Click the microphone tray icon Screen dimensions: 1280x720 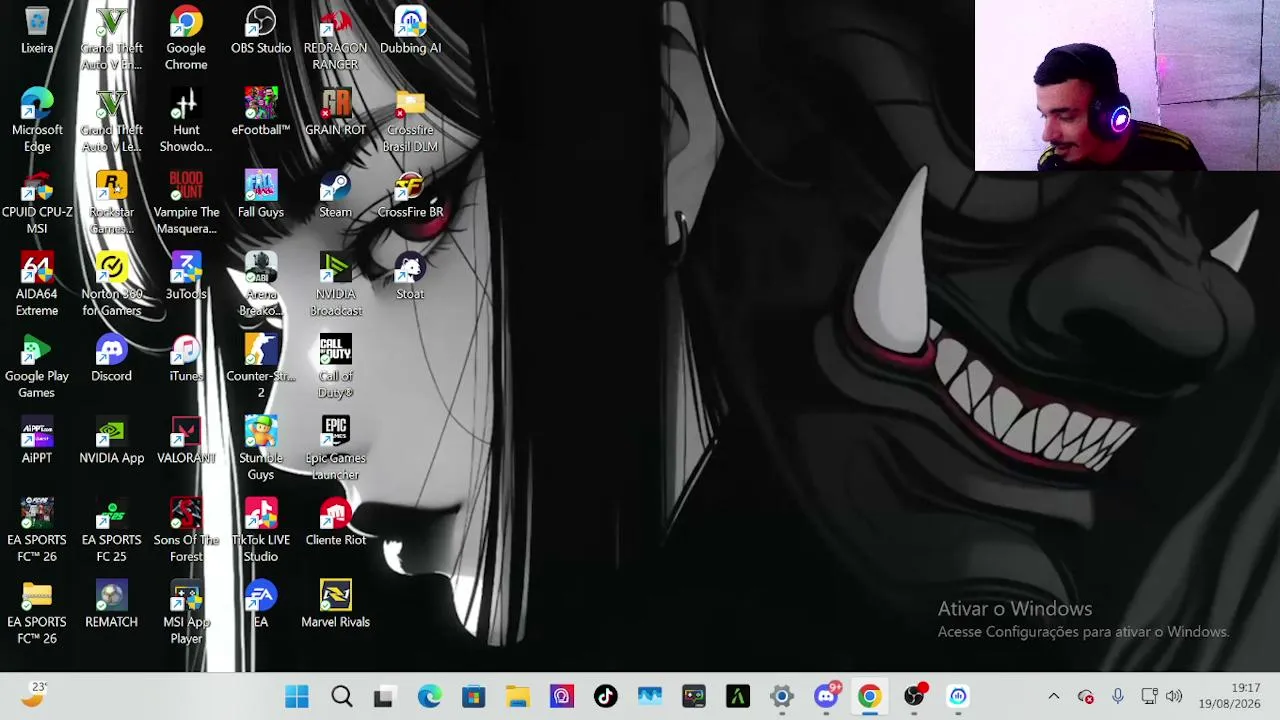[1117, 696]
